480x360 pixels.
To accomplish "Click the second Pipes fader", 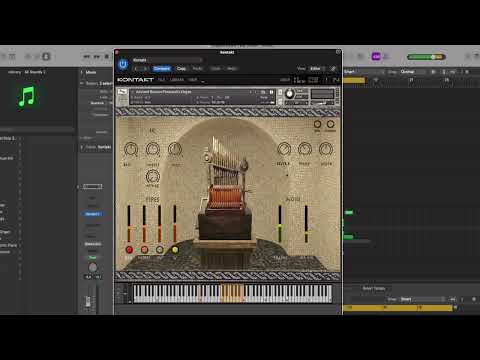I will pos(144,224).
